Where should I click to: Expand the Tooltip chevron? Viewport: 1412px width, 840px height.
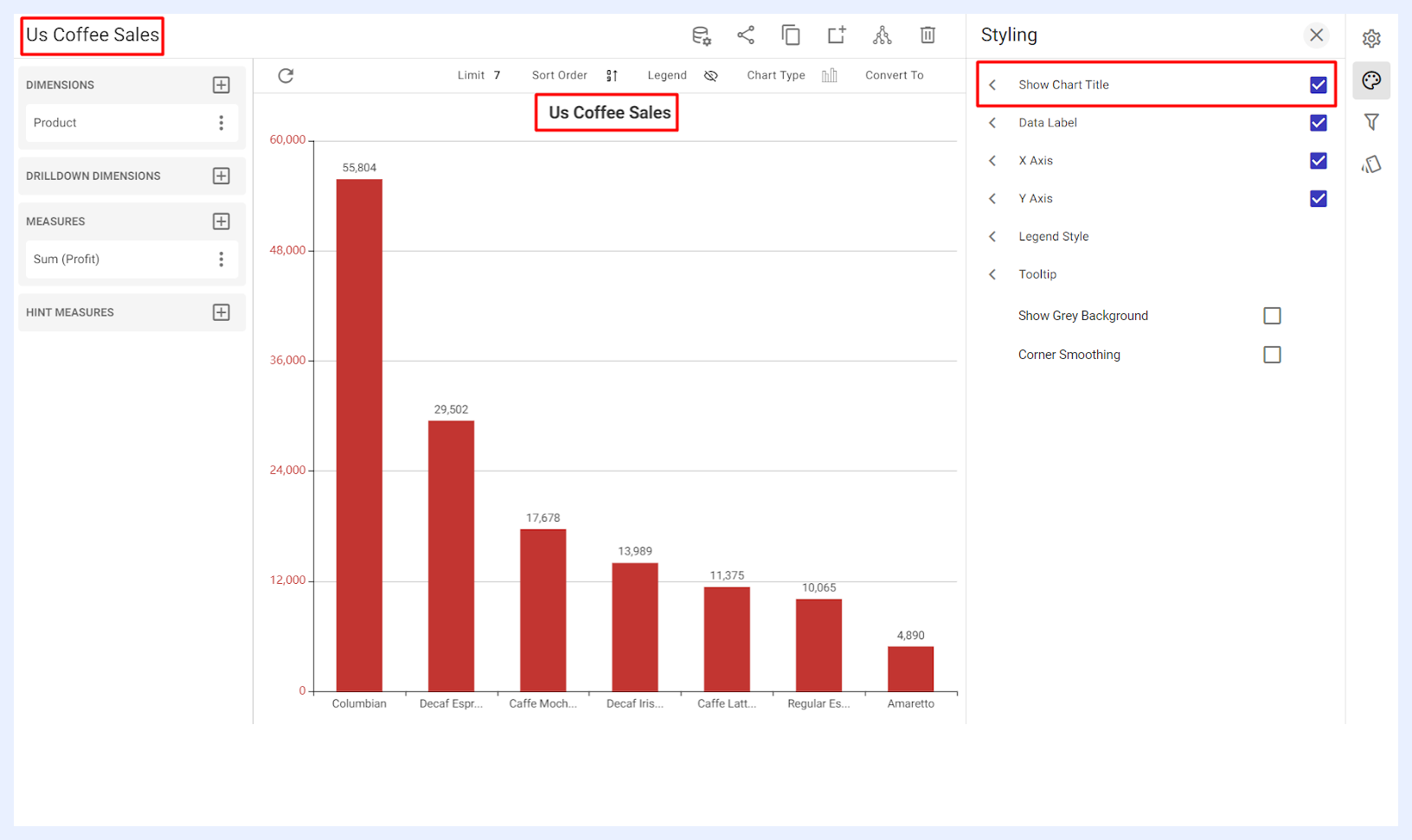click(x=992, y=274)
